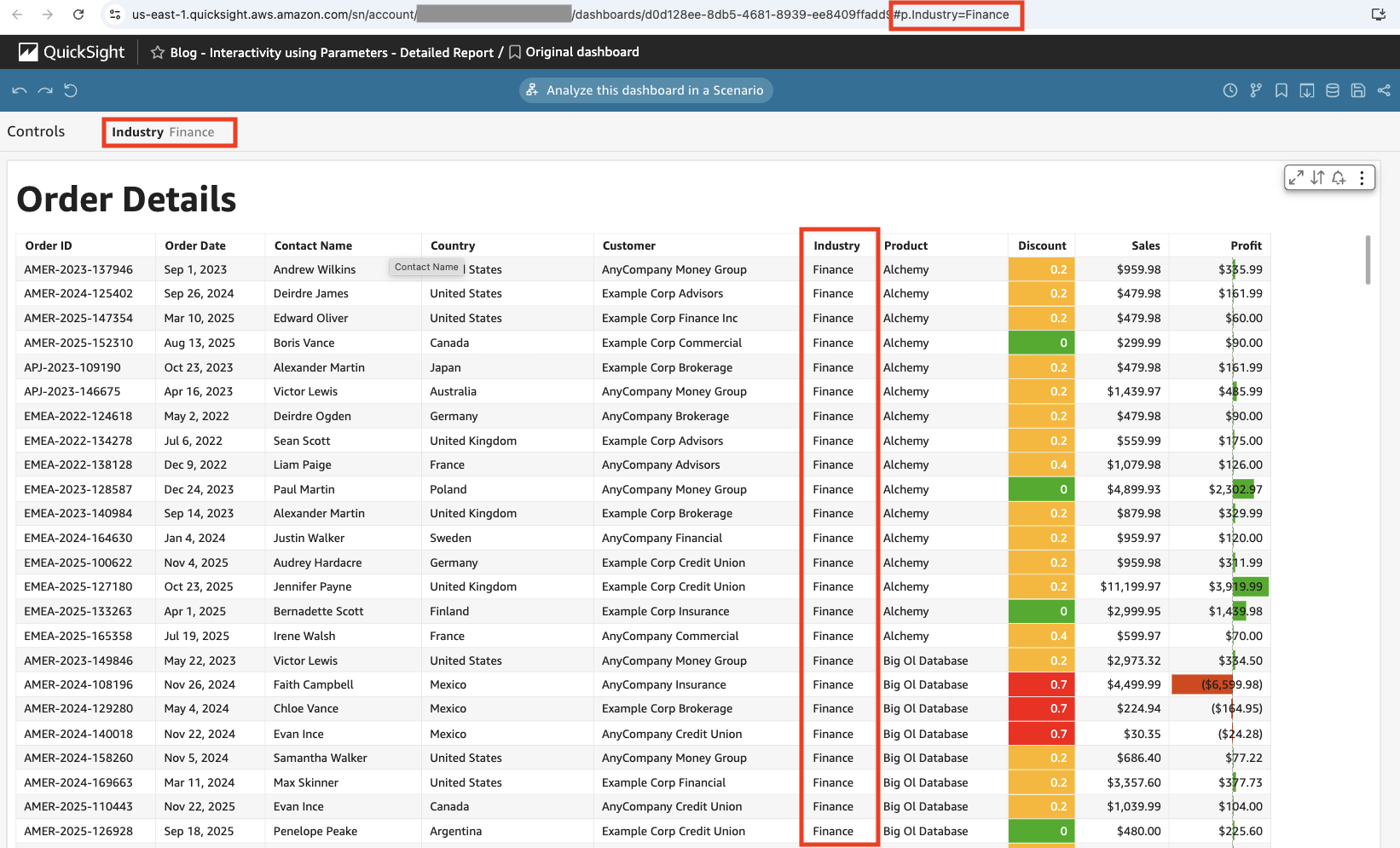Open sort options for the table visual

(1317, 177)
